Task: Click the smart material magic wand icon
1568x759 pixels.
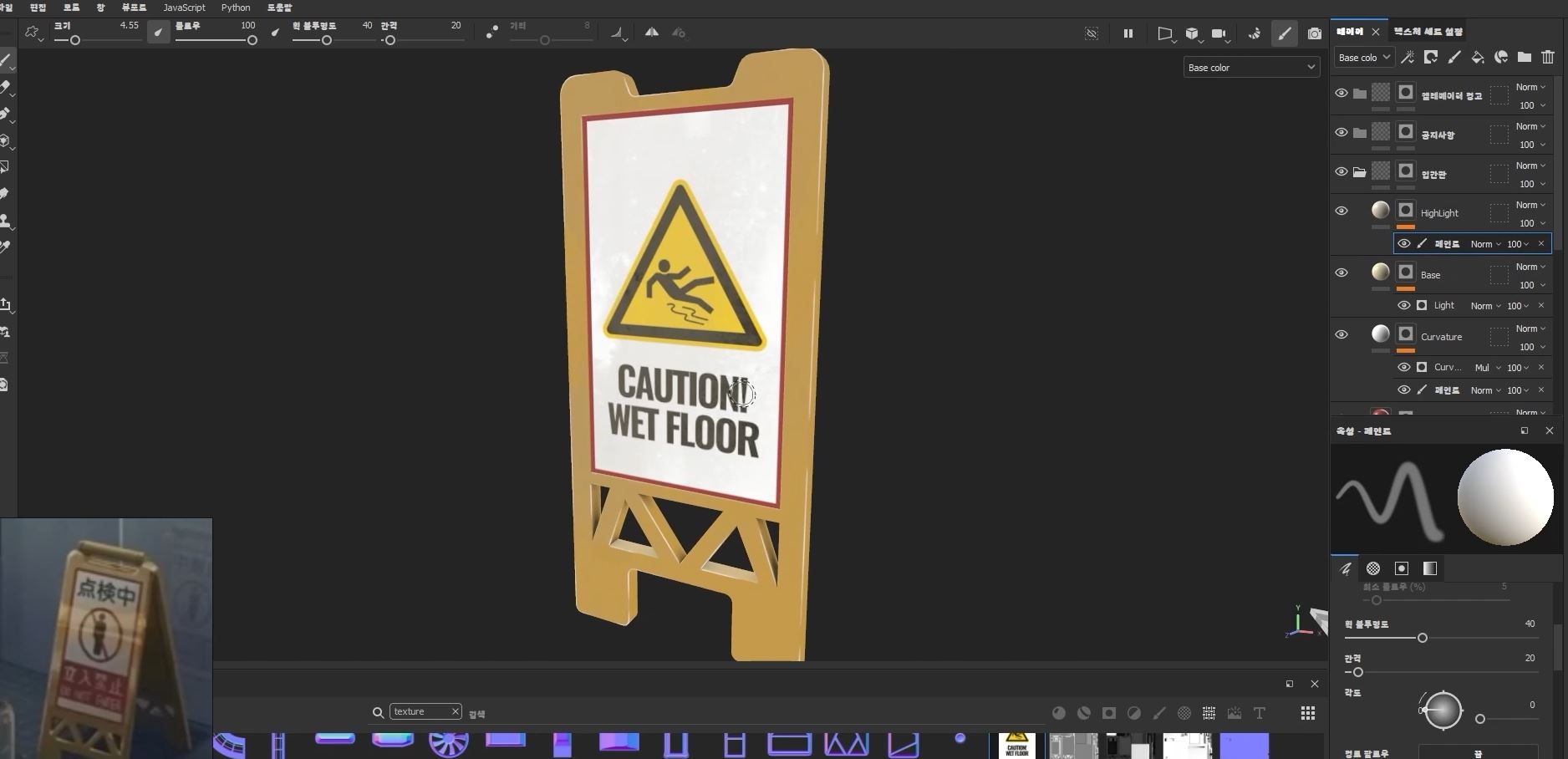Action: (x=1408, y=57)
